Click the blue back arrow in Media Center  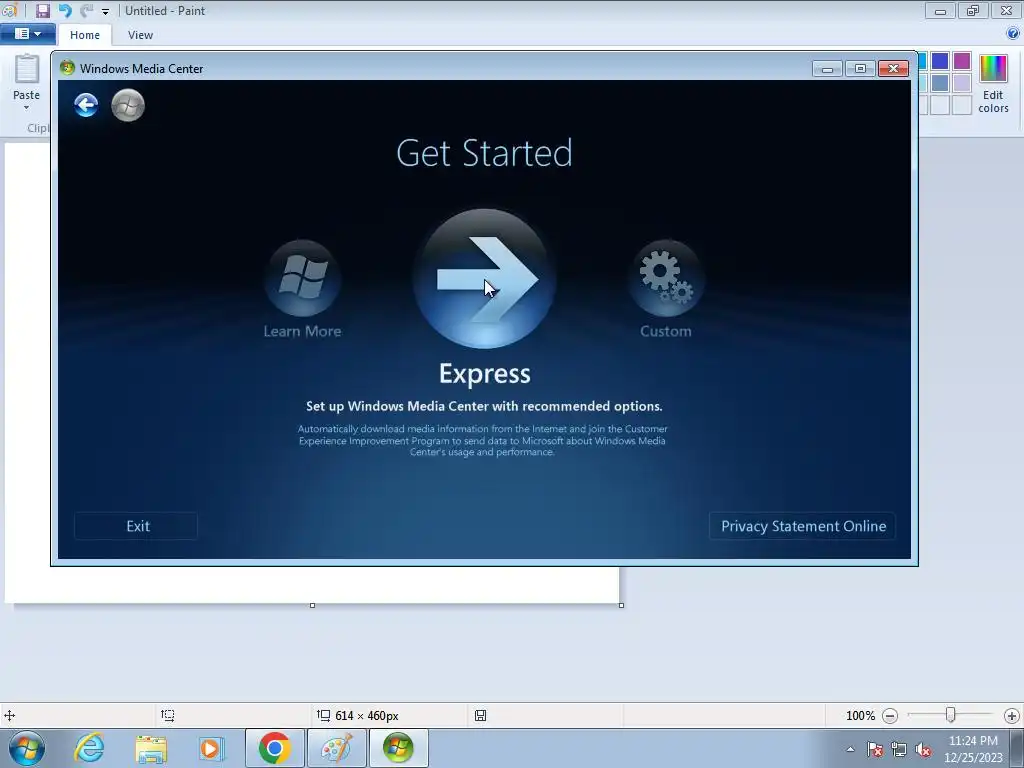(x=86, y=104)
